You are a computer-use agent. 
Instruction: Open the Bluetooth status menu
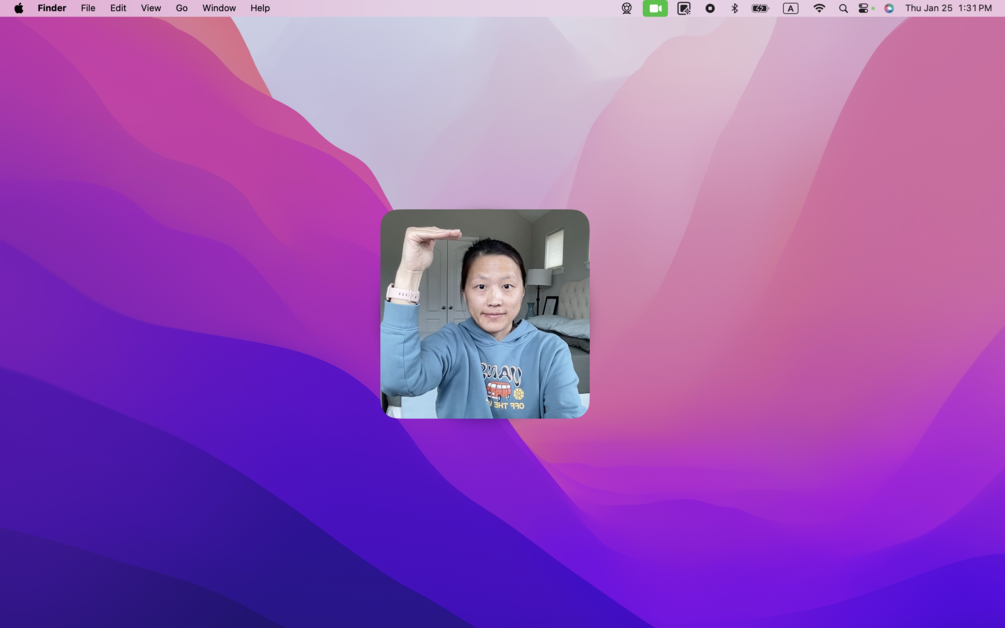[735, 8]
